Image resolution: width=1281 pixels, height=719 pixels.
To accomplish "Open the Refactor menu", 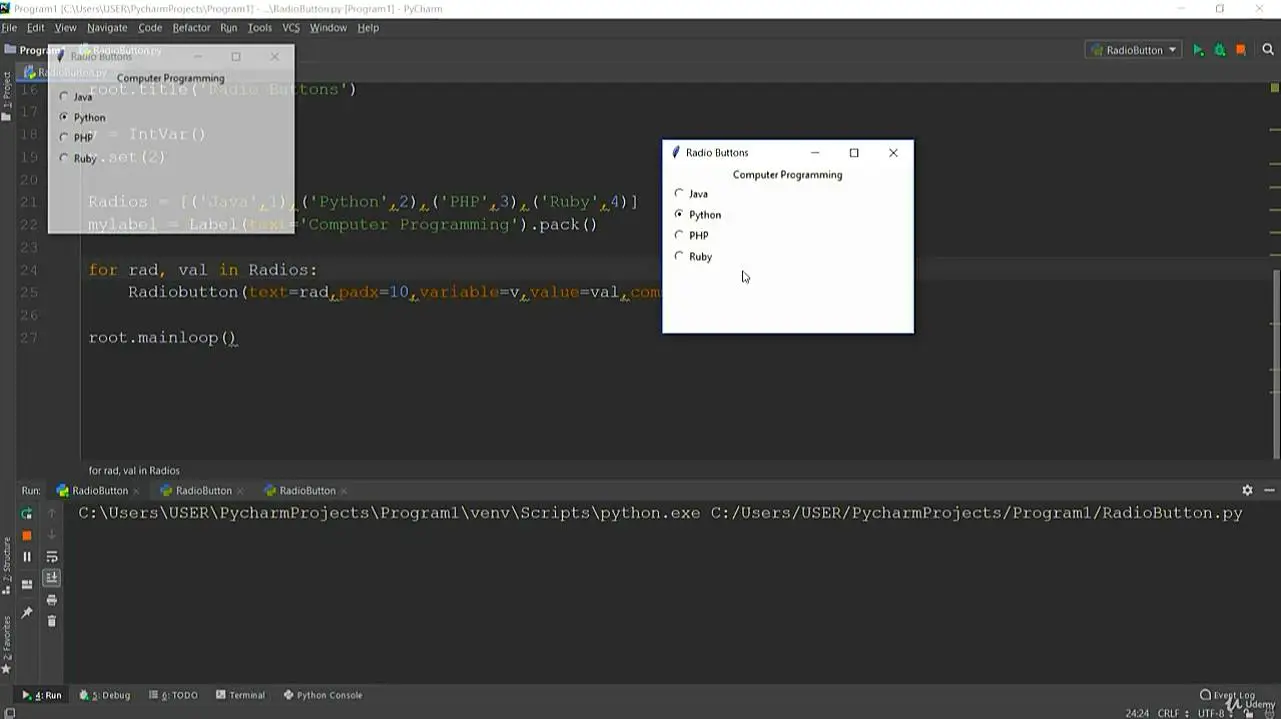I will click(191, 28).
